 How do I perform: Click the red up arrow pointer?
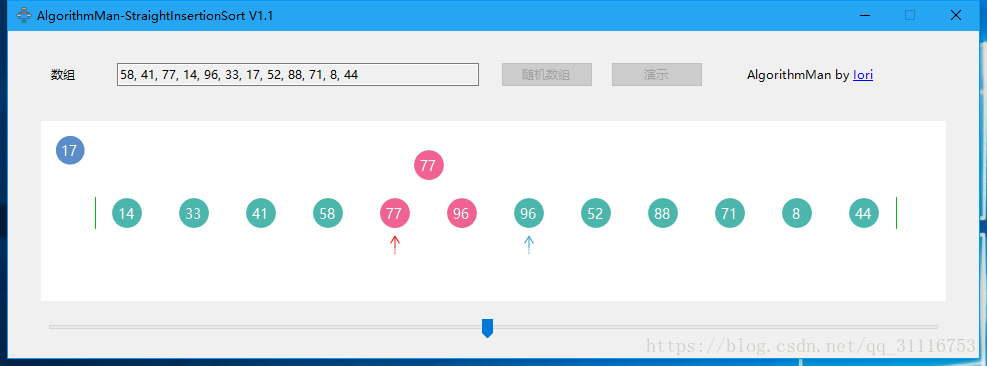(x=395, y=244)
